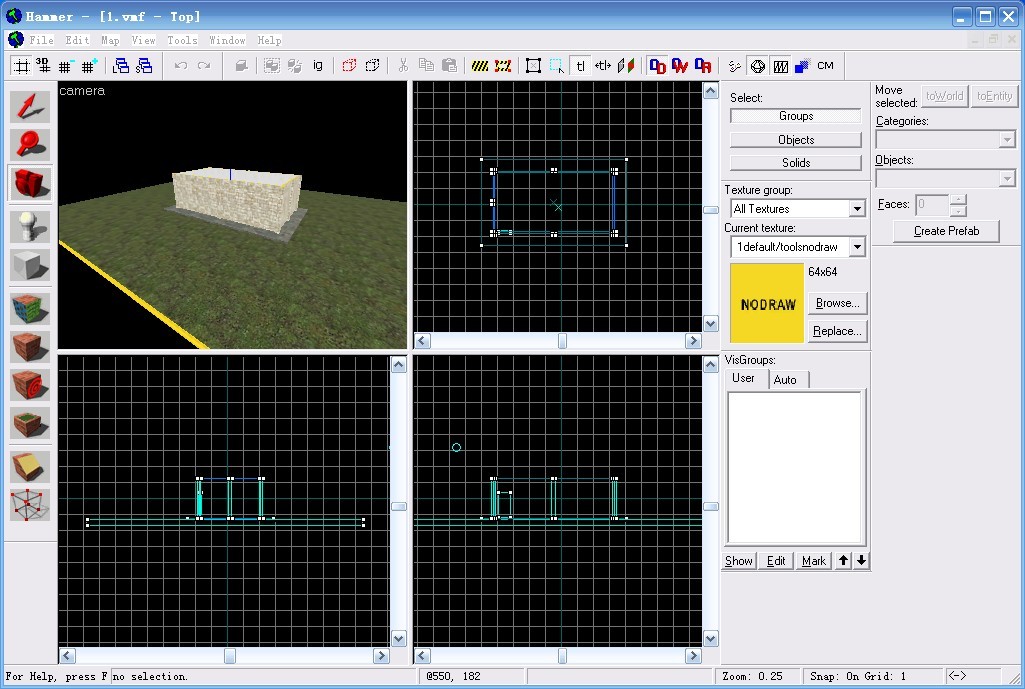Click the CM Cordon toolbar icon
1025x689 pixels.
click(825, 66)
